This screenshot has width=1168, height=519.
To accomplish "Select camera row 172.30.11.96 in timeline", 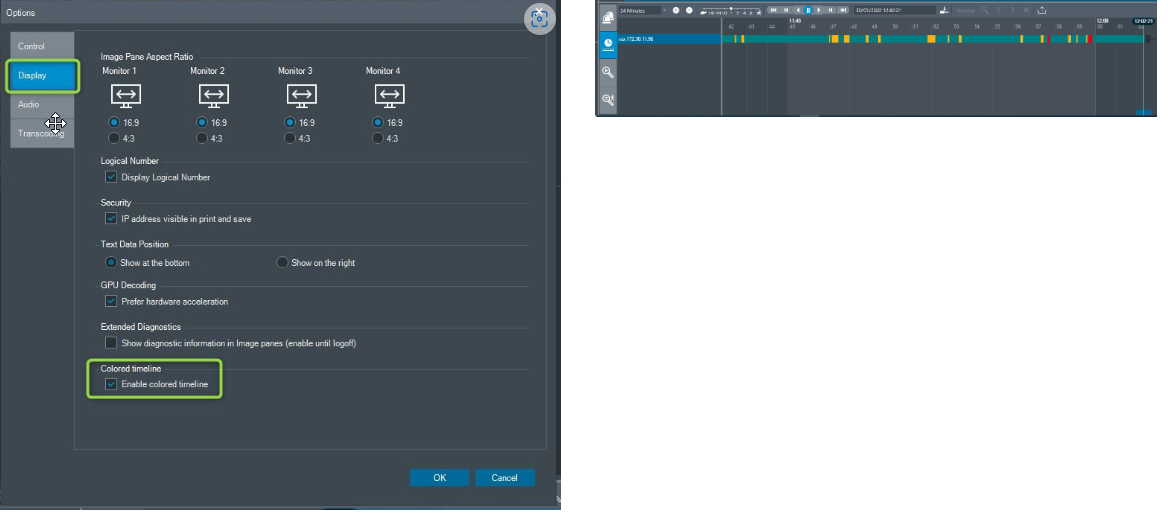I will tap(669, 39).
